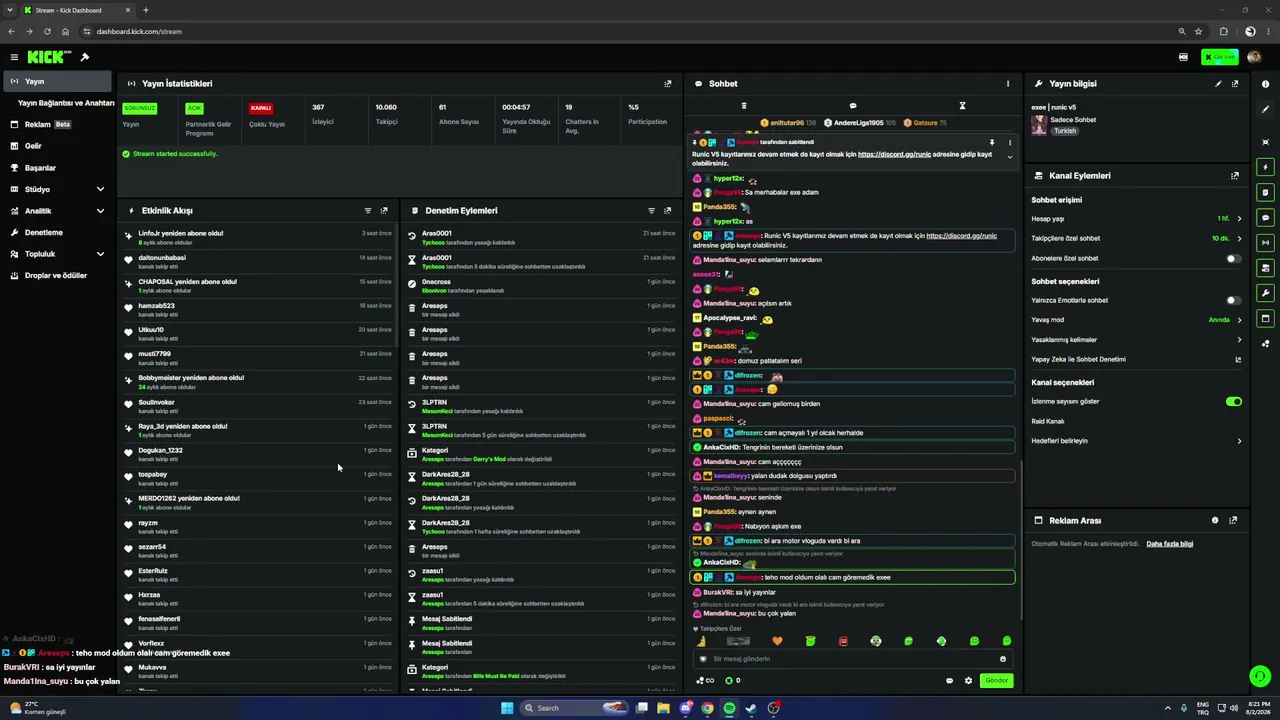1280x720 pixels.
Task: Open the emoji picker in the message field
Action: pyautogui.click(x=1003, y=659)
